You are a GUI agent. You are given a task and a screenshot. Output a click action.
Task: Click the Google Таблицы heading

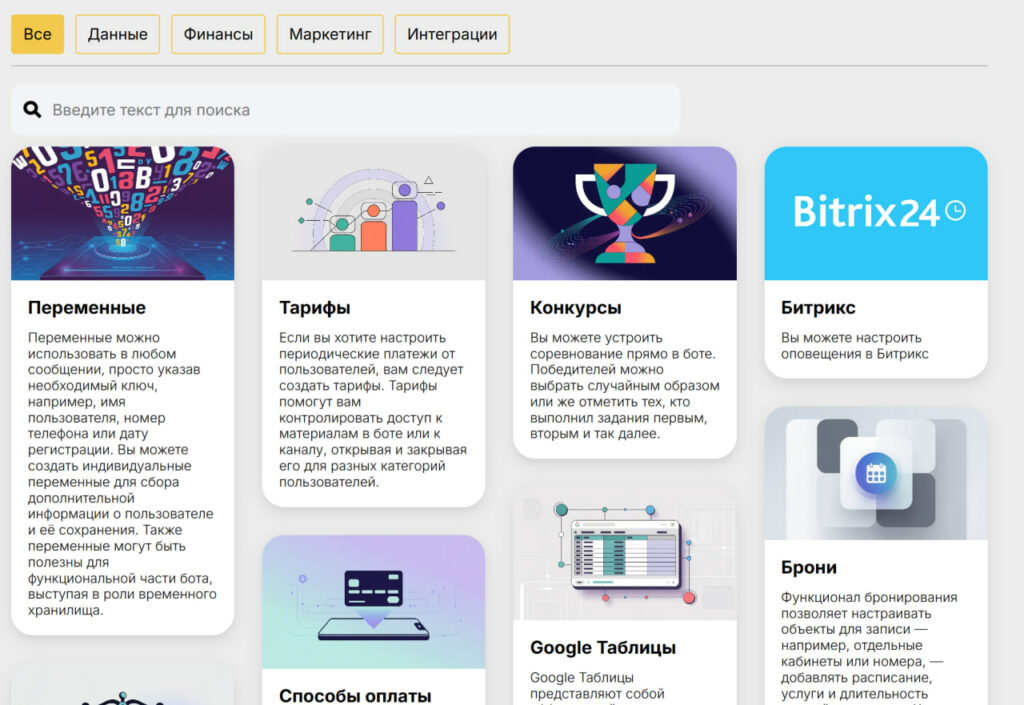pos(603,648)
